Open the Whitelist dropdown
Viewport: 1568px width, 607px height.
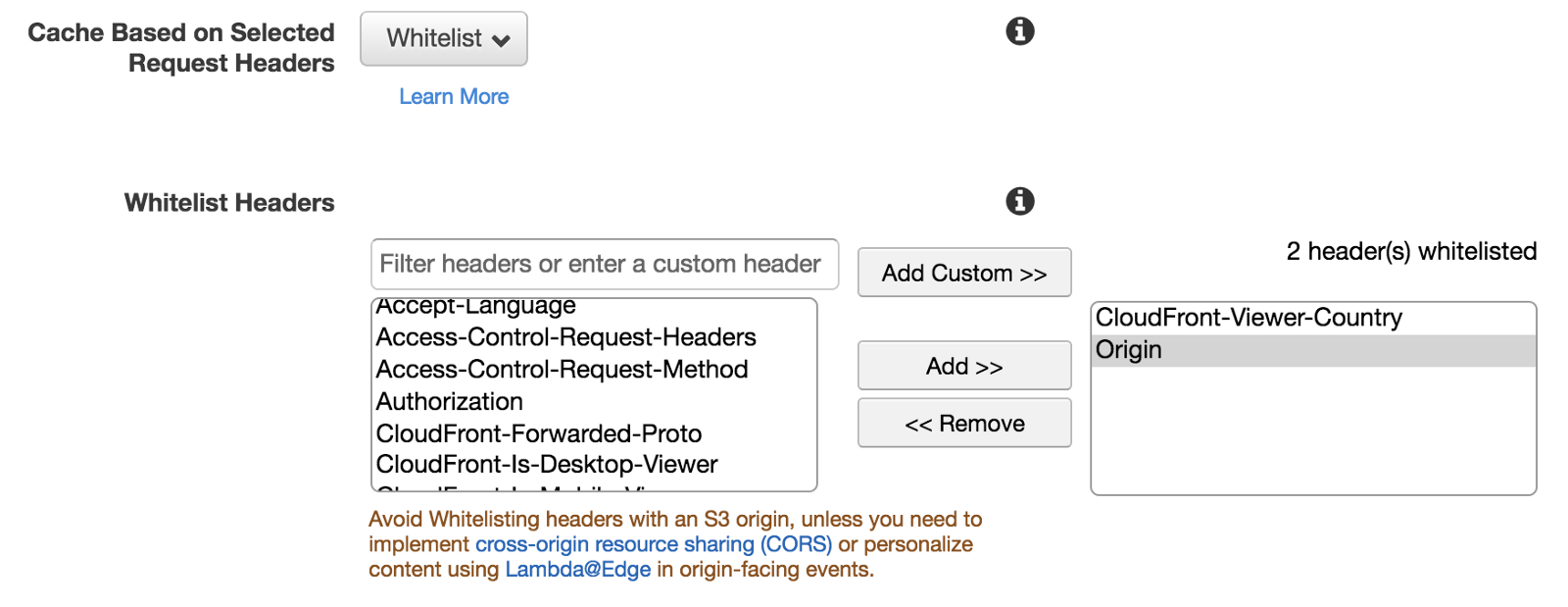coord(444,39)
